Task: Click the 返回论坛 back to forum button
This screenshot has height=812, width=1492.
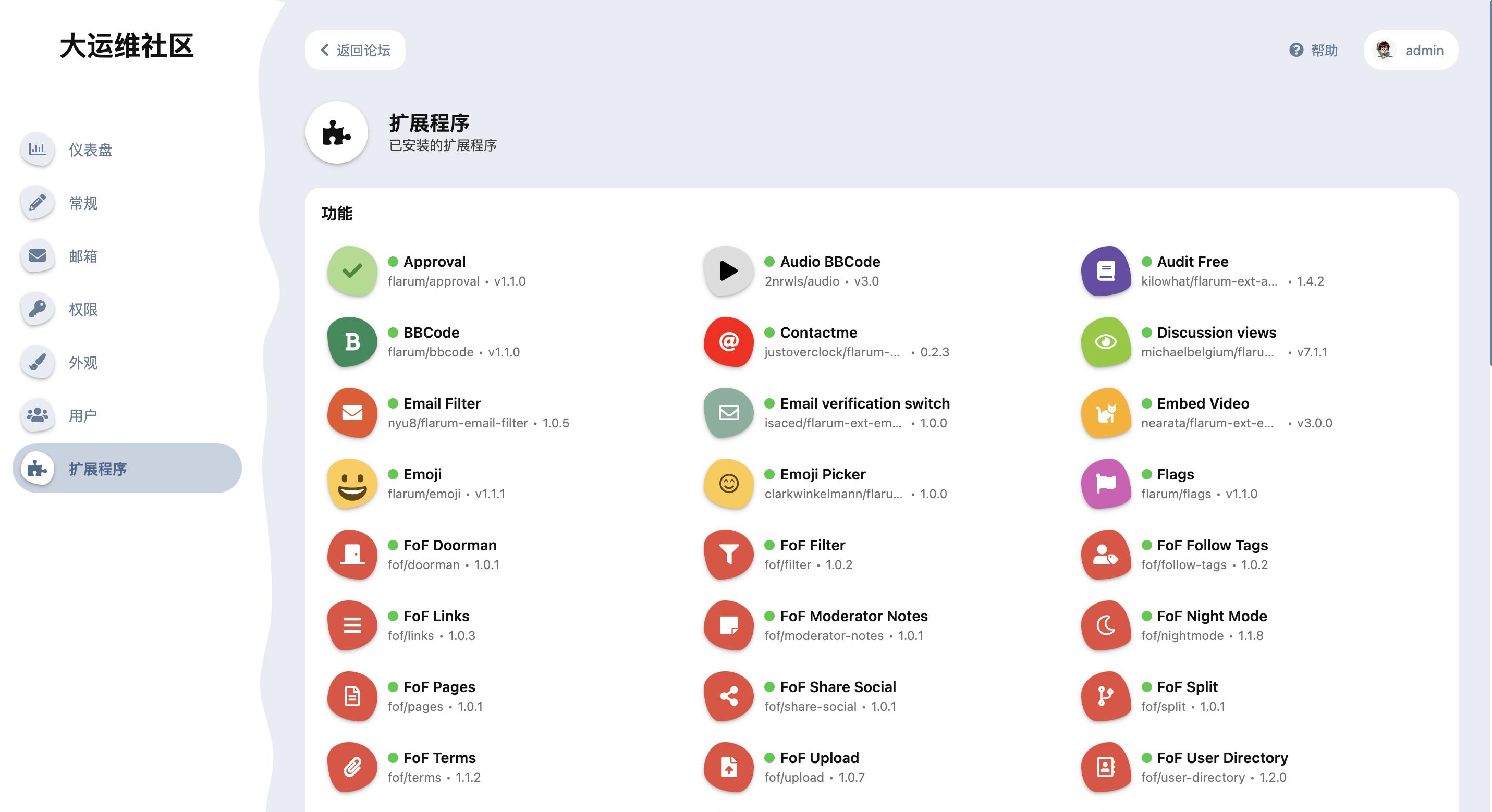Action: point(356,51)
